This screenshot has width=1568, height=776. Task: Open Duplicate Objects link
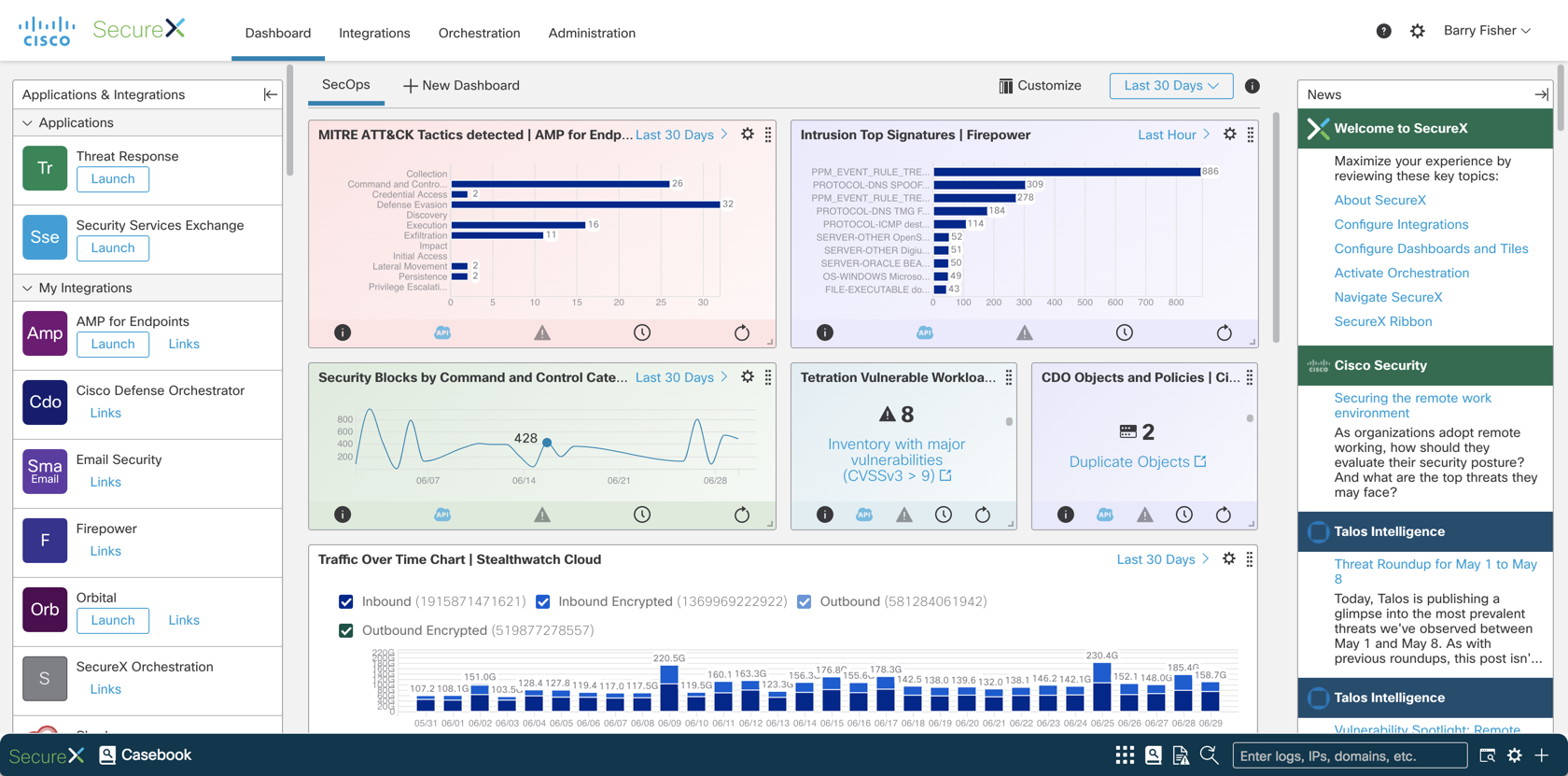(x=1138, y=461)
